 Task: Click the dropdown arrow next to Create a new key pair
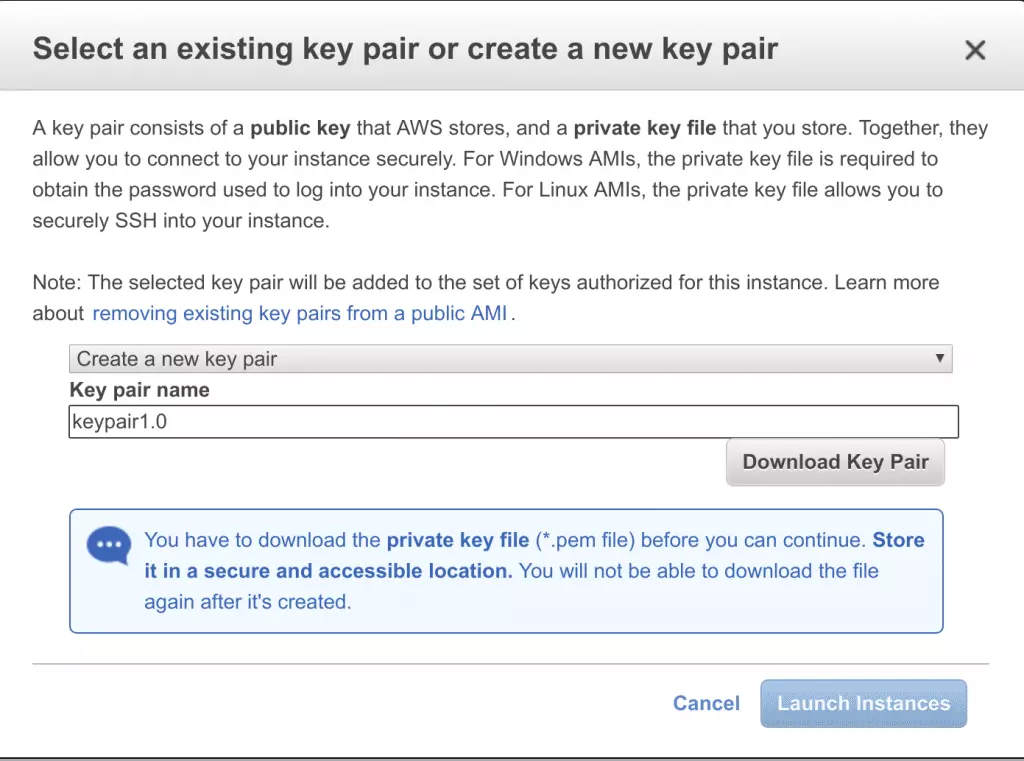point(941,358)
